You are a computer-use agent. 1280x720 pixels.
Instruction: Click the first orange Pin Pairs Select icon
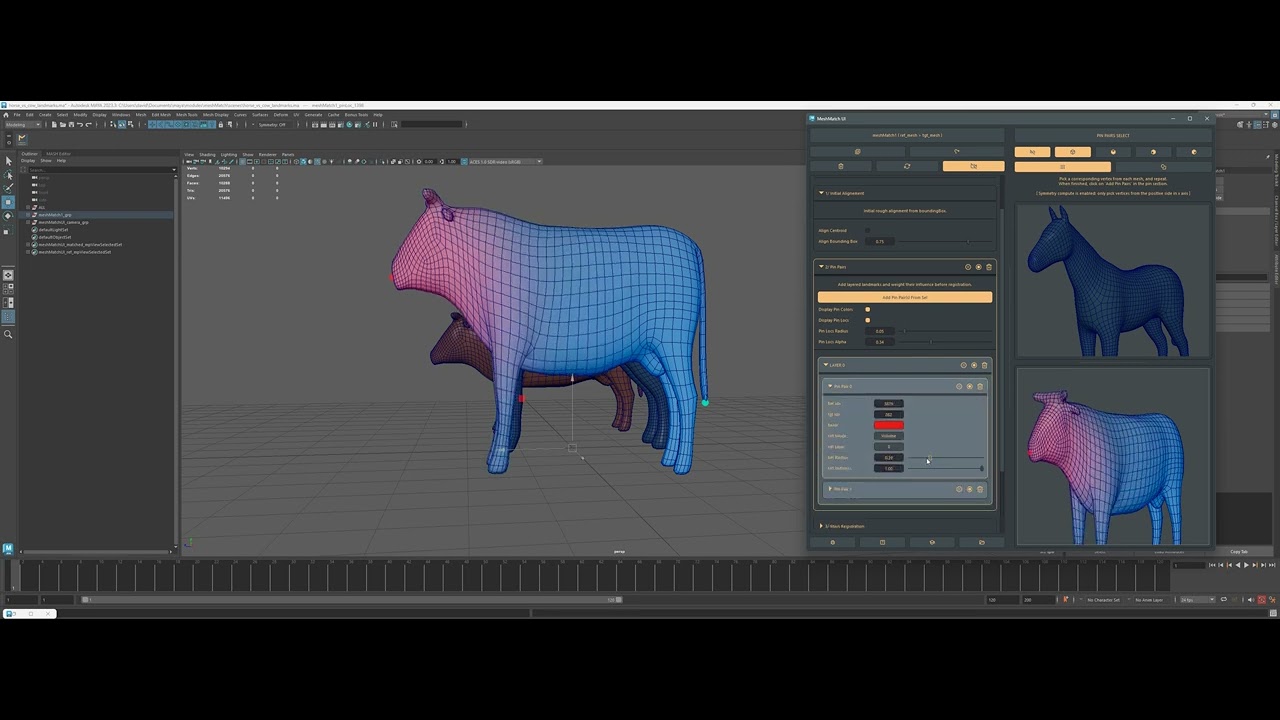point(1032,152)
